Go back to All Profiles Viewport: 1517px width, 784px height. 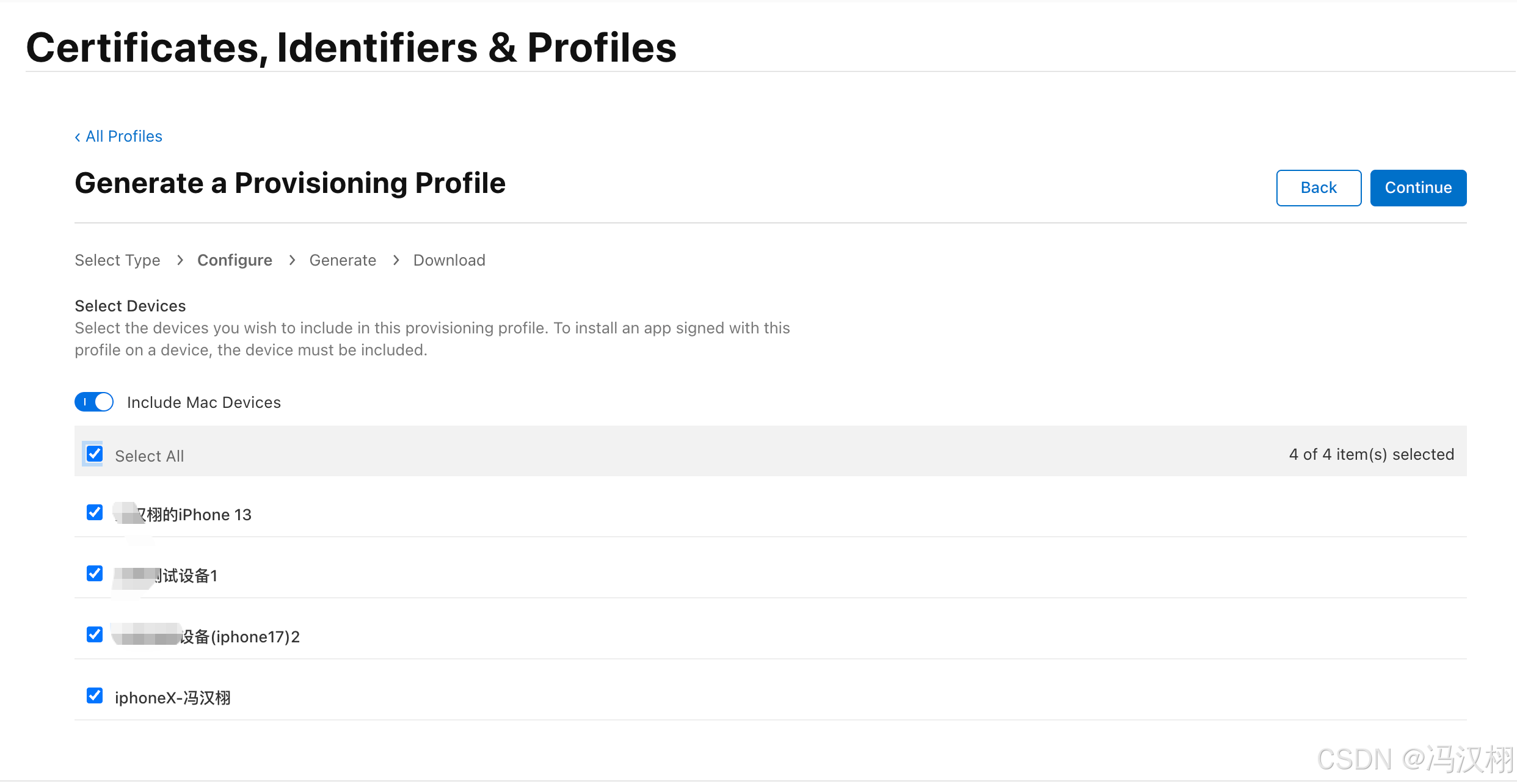pos(118,136)
